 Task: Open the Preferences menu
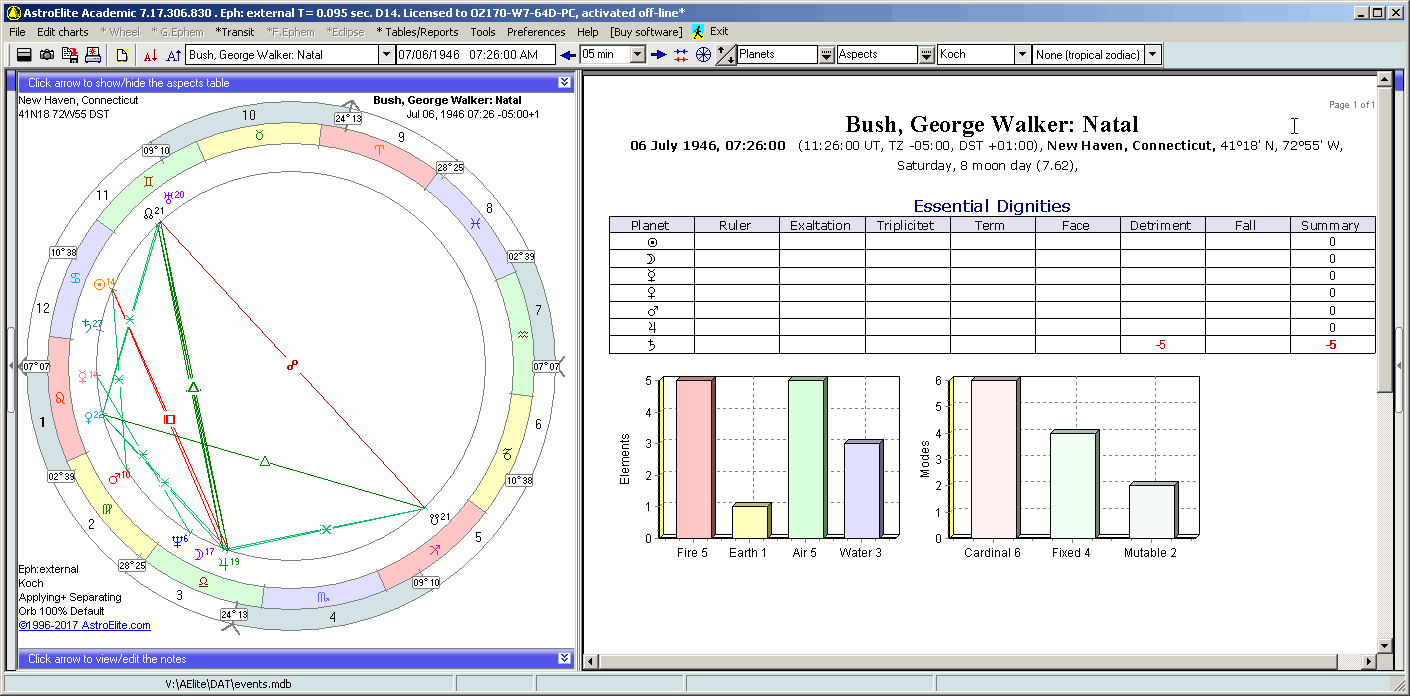(536, 32)
